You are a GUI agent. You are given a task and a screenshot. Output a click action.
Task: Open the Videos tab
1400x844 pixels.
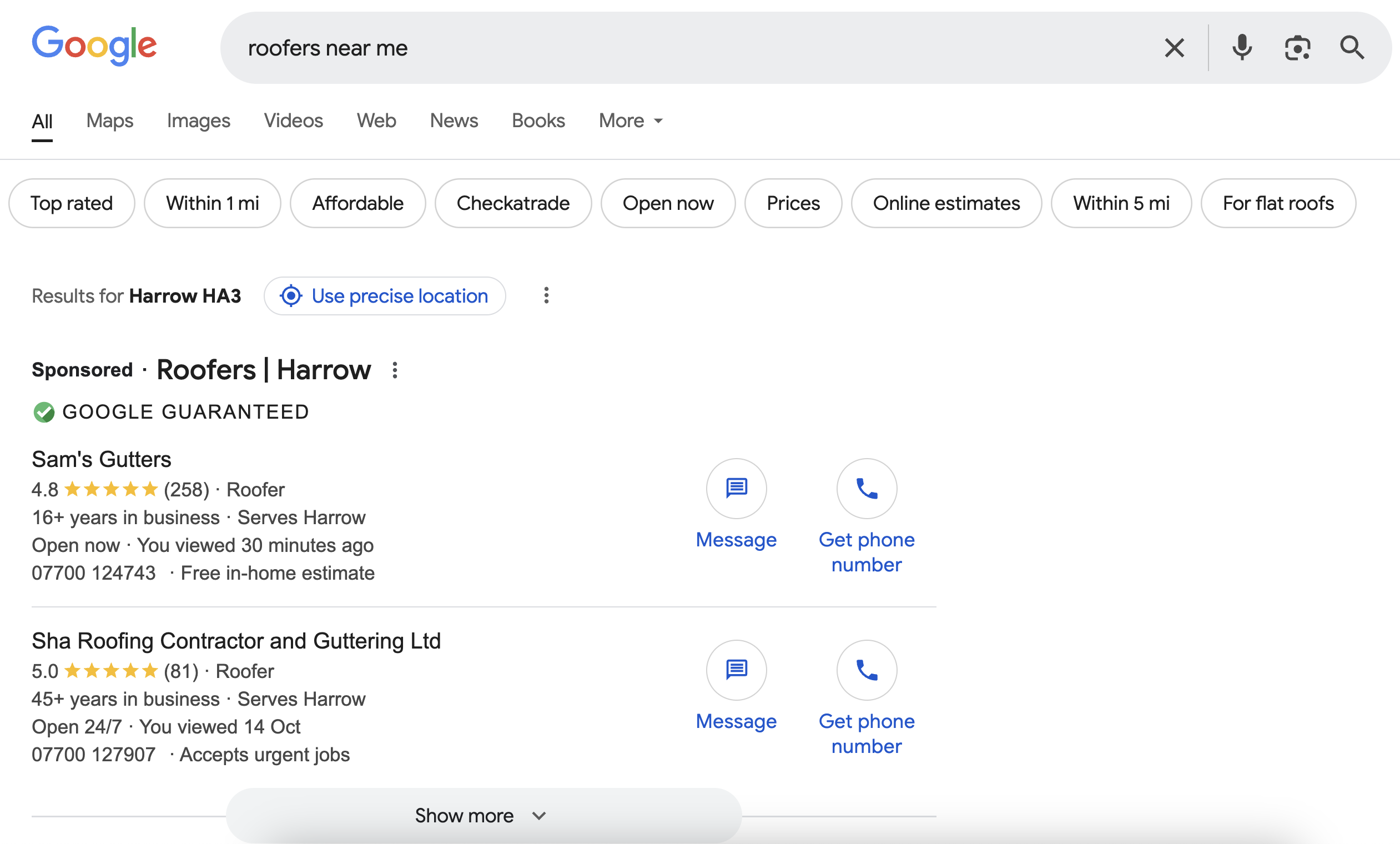click(293, 120)
